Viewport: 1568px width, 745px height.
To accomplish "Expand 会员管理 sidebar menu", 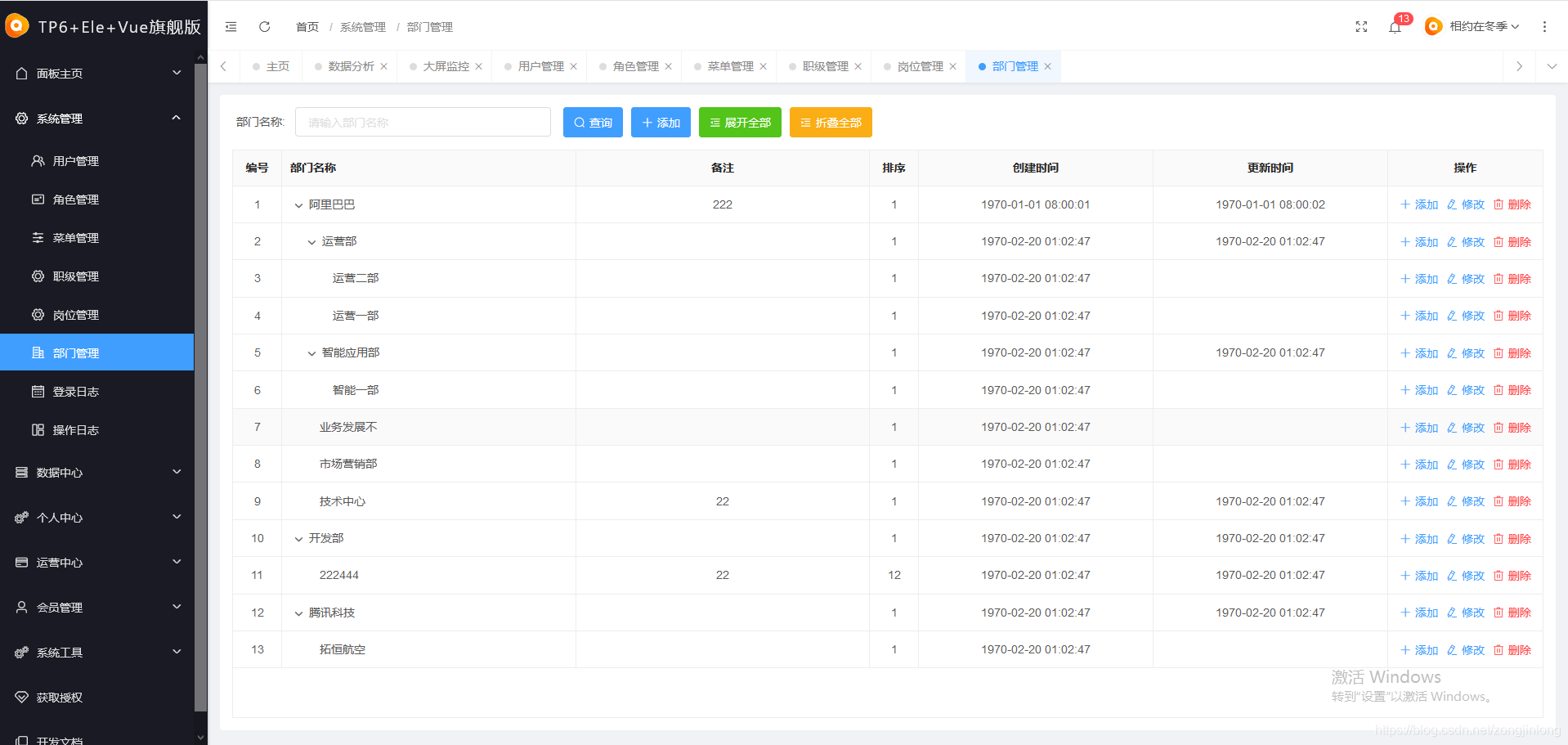I will click(x=96, y=608).
